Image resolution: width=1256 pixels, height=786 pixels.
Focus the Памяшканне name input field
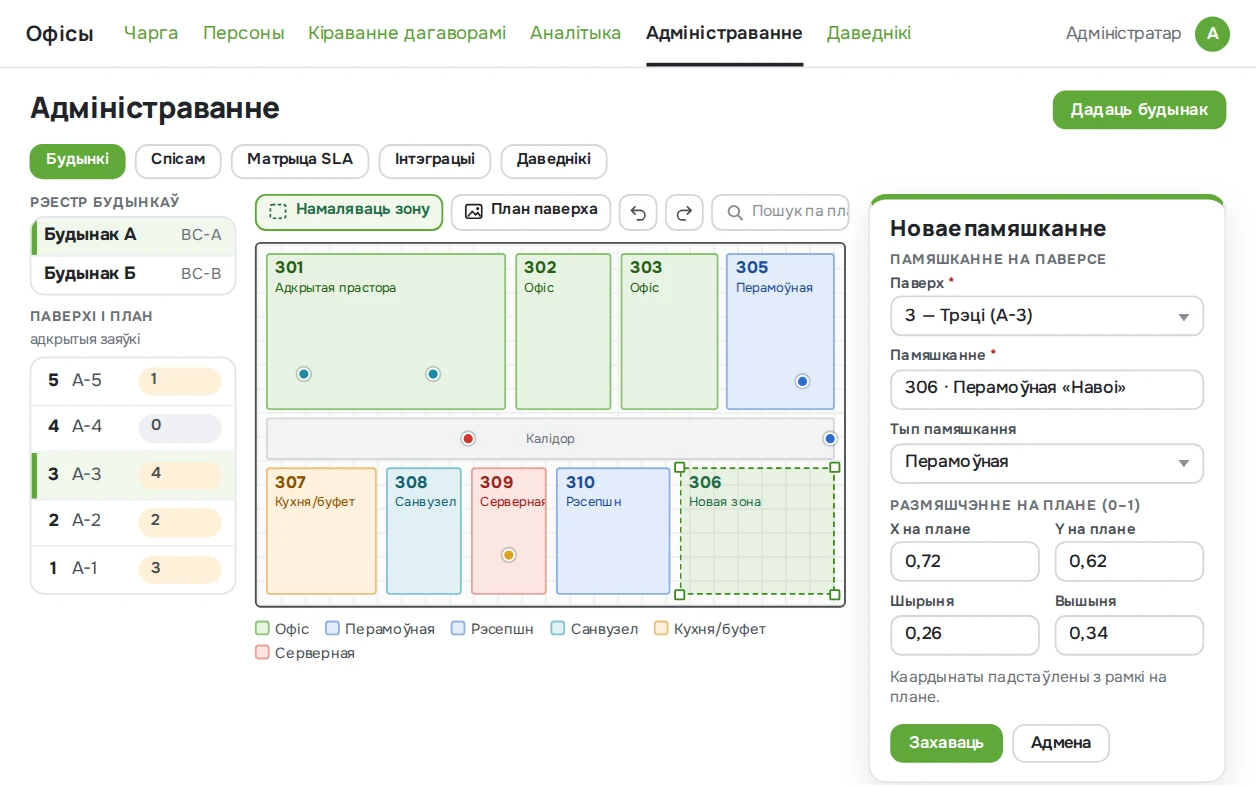click(1047, 389)
